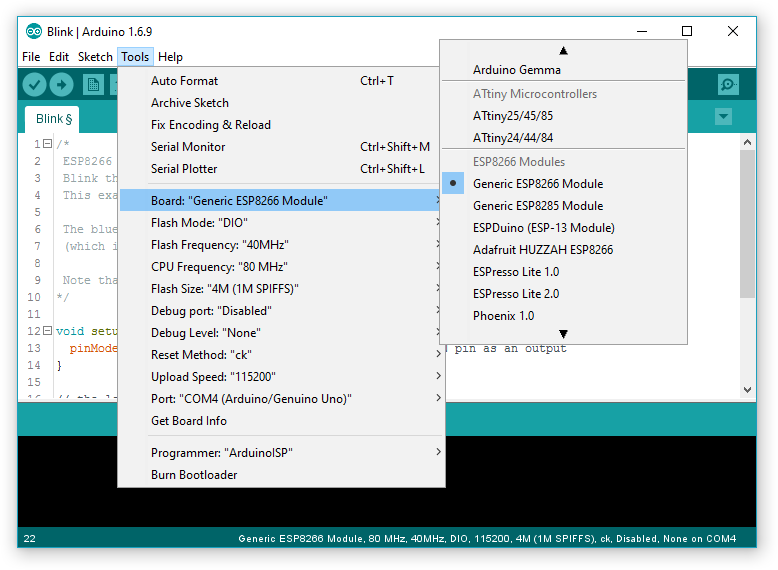Click the editor scrollbar down arrow
Viewport: 778px width, 570px height.
pos(747,390)
